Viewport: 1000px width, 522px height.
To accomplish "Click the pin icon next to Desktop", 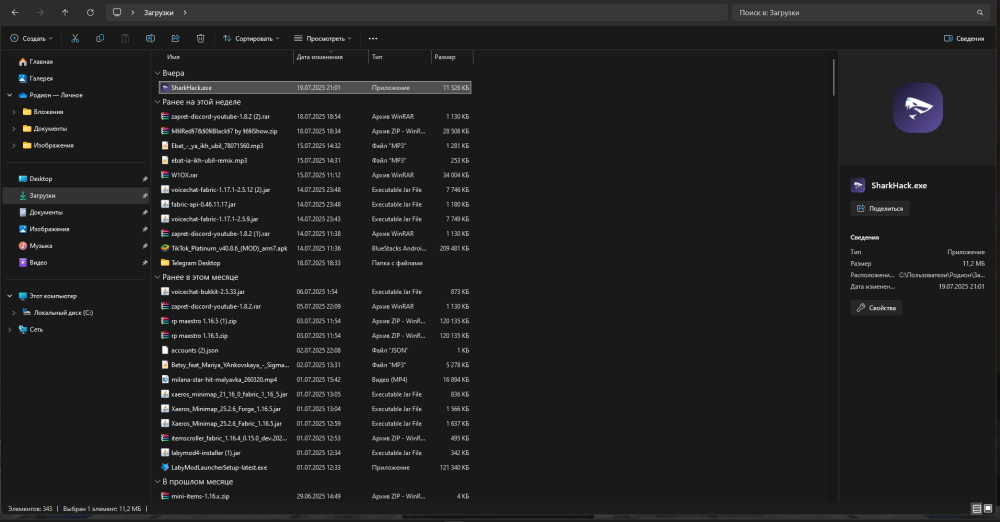I will click(145, 179).
